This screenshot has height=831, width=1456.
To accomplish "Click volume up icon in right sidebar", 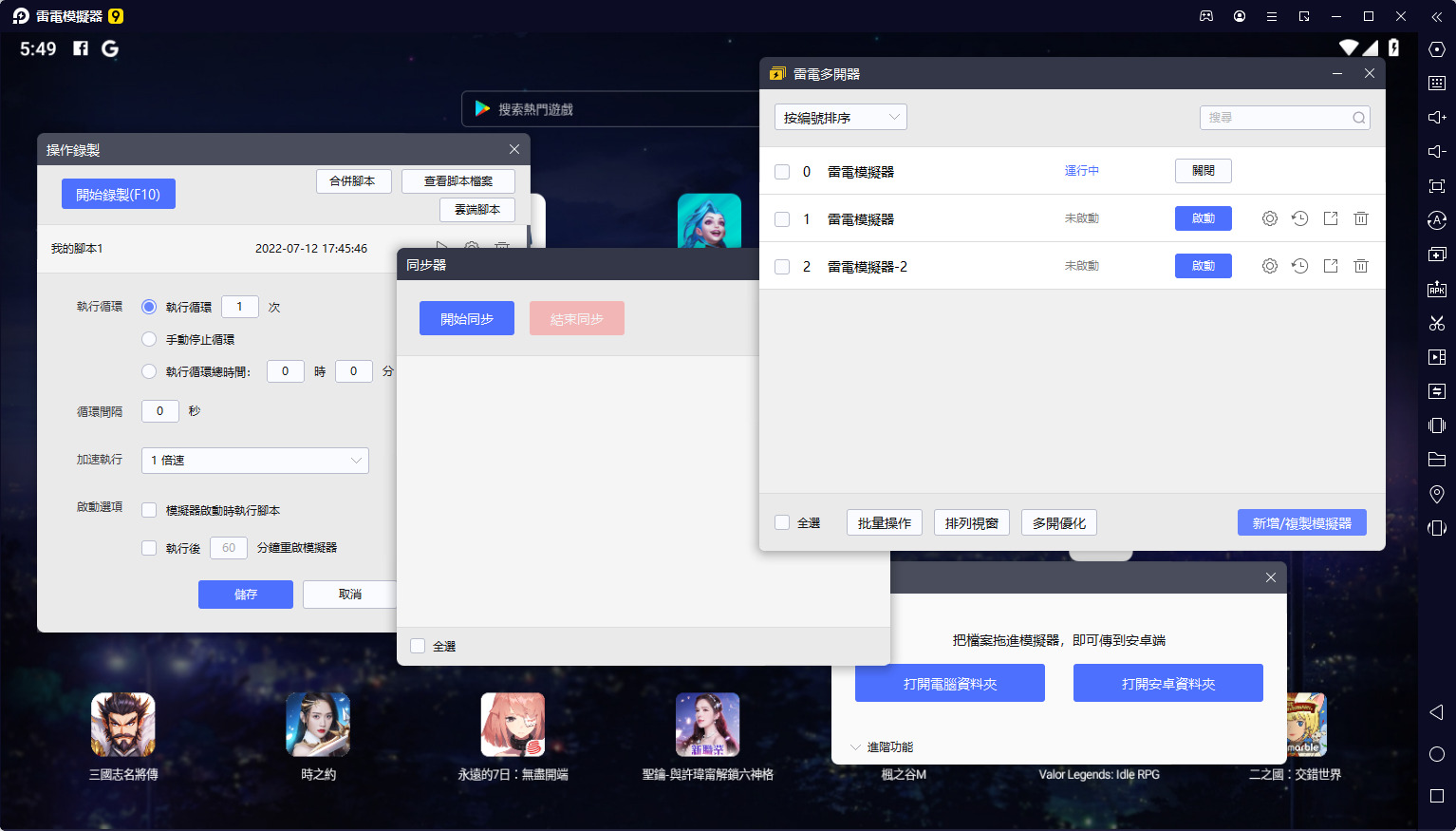I will (x=1437, y=118).
